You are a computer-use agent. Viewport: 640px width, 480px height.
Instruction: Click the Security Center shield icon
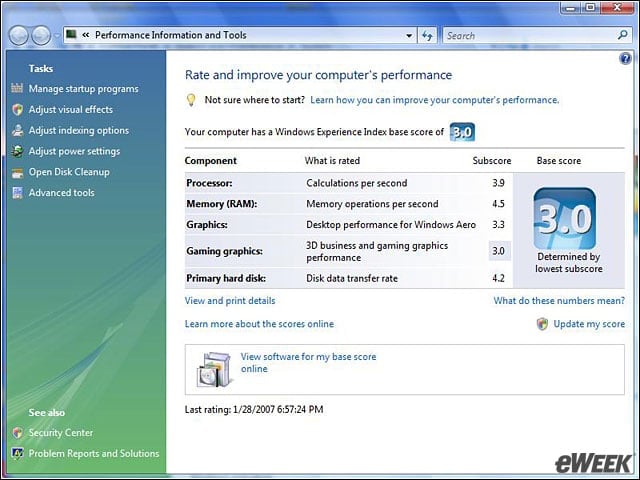(x=17, y=433)
